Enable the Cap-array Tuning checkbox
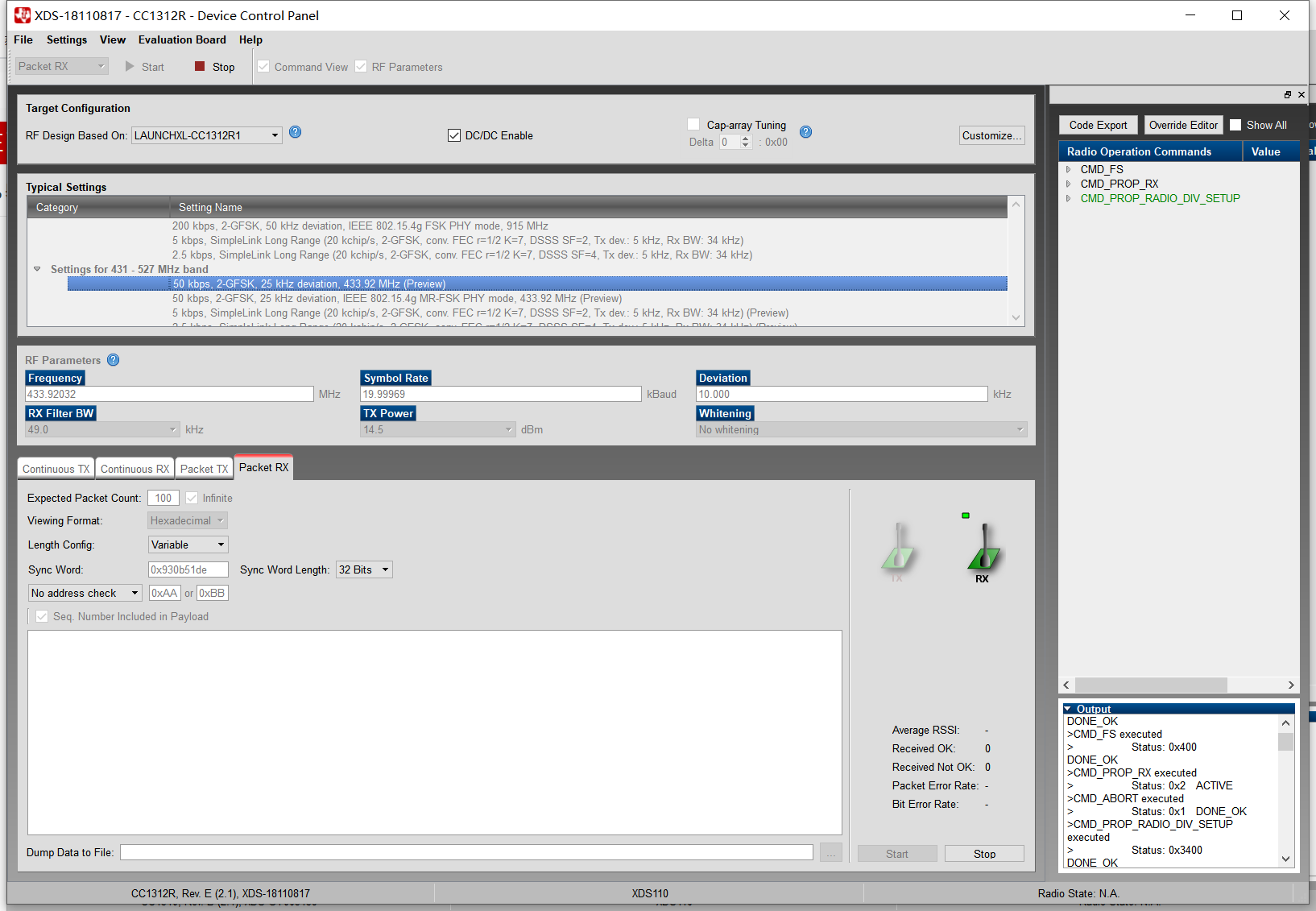The image size is (1316, 911). [693, 125]
